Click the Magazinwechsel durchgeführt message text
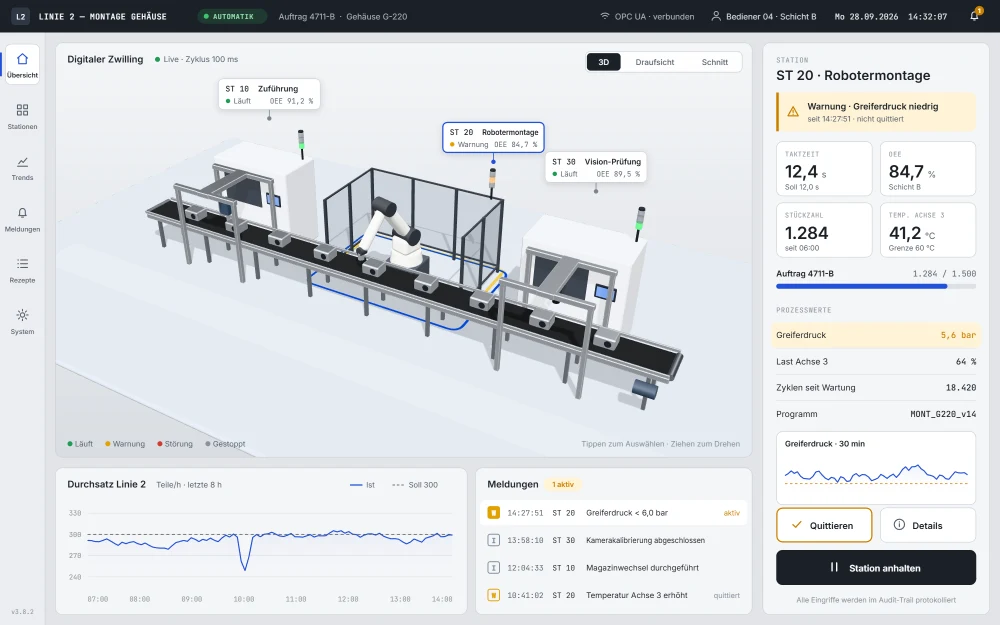1000x625 pixels. (642, 568)
